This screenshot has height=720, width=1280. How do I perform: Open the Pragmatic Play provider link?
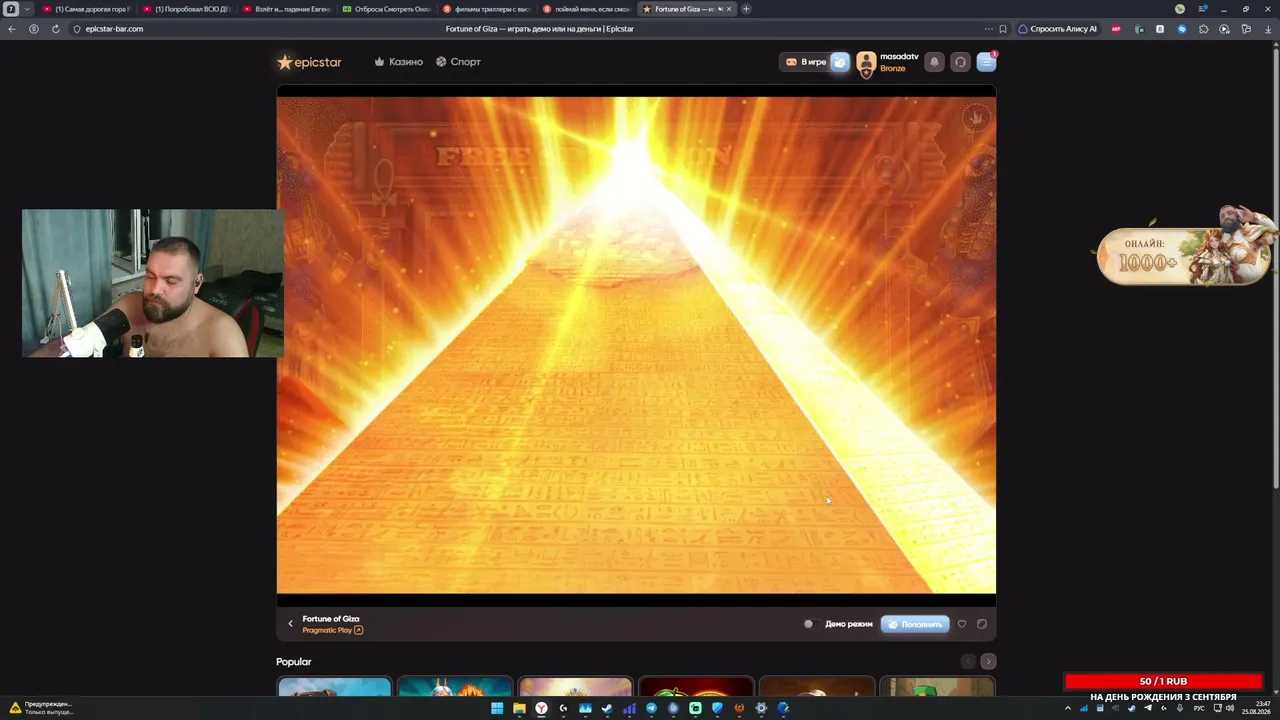point(332,630)
